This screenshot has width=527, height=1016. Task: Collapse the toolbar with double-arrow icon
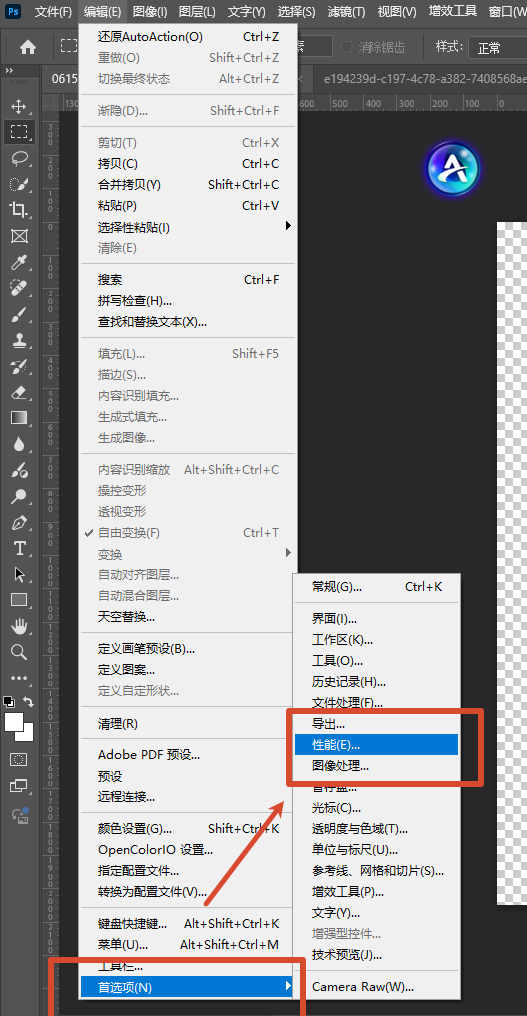pyautogui.click(x=9, y=70)
